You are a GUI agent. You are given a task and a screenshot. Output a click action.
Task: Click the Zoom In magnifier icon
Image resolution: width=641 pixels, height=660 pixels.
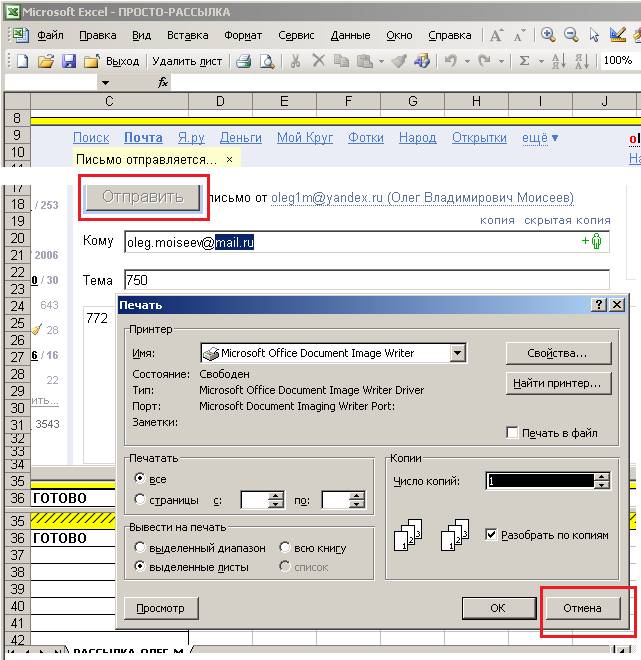coord(548,35)
